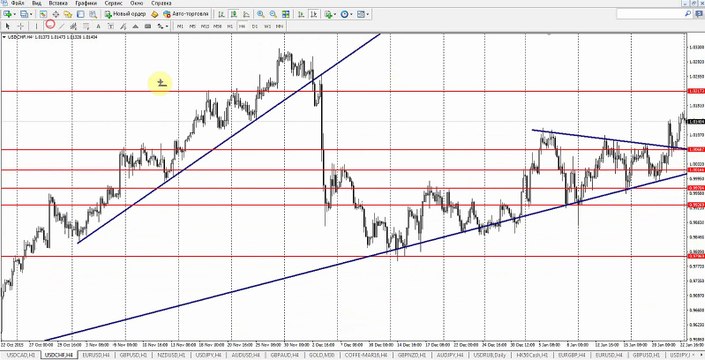The width and height of the screenshot is (705, 360).
Task: Select the trendline drawing tool
Action: [62, 26]
